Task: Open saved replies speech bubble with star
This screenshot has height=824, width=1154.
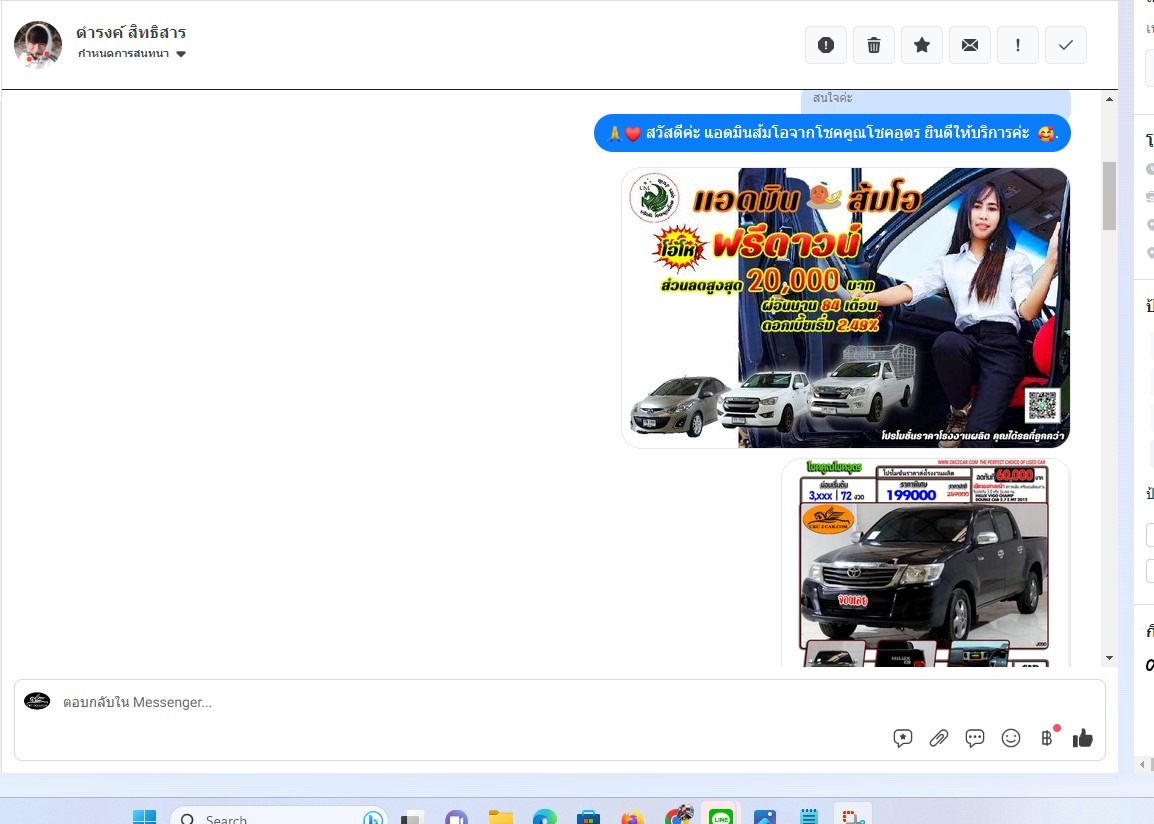Action: (903, 738)
